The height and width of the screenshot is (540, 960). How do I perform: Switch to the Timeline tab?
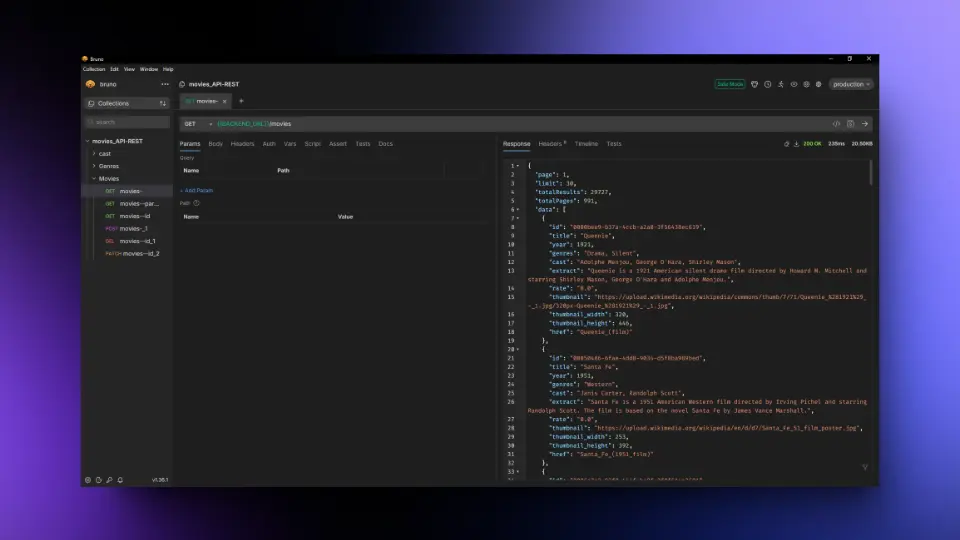(x=586, y=144)
